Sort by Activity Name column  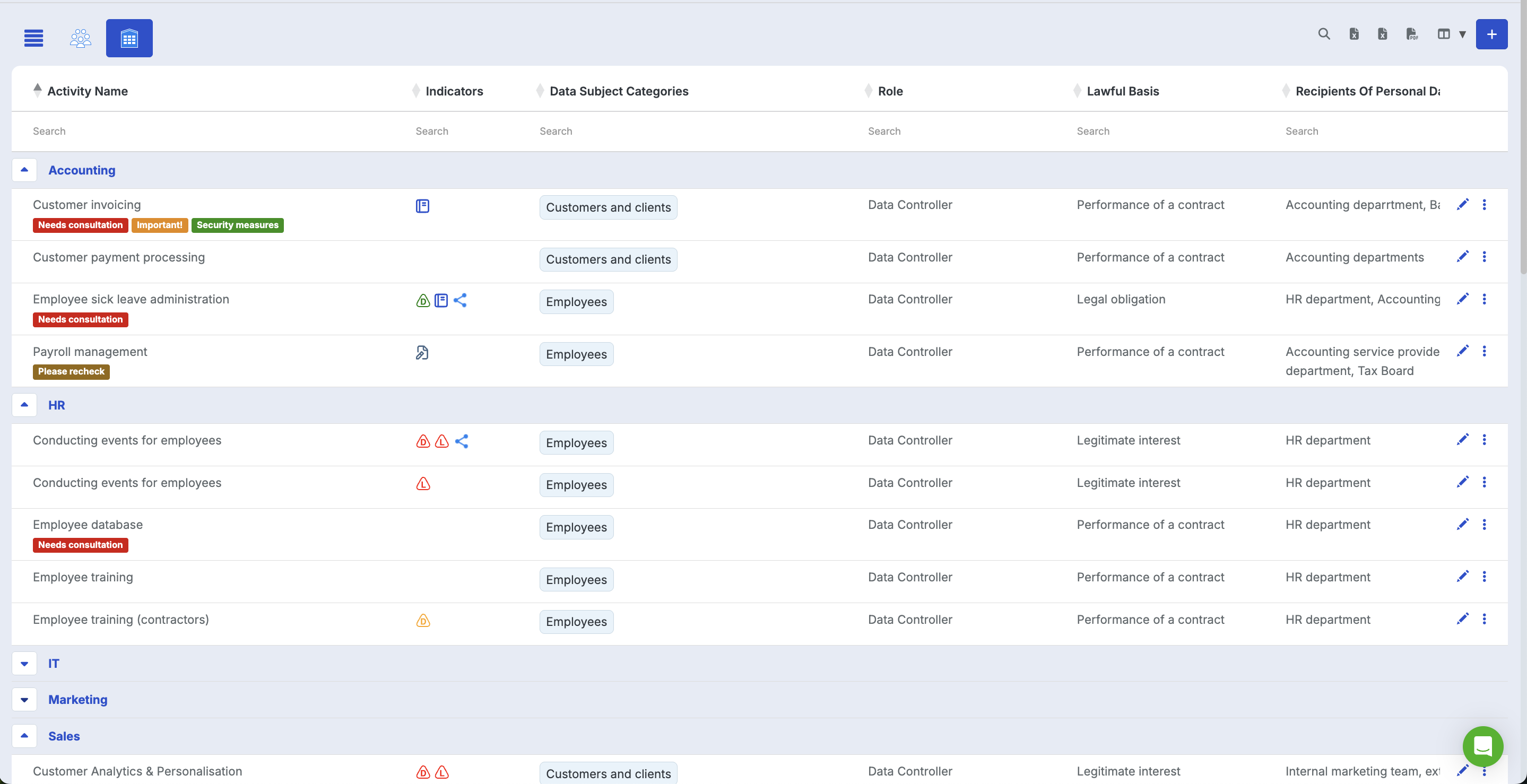coord(81,91)
